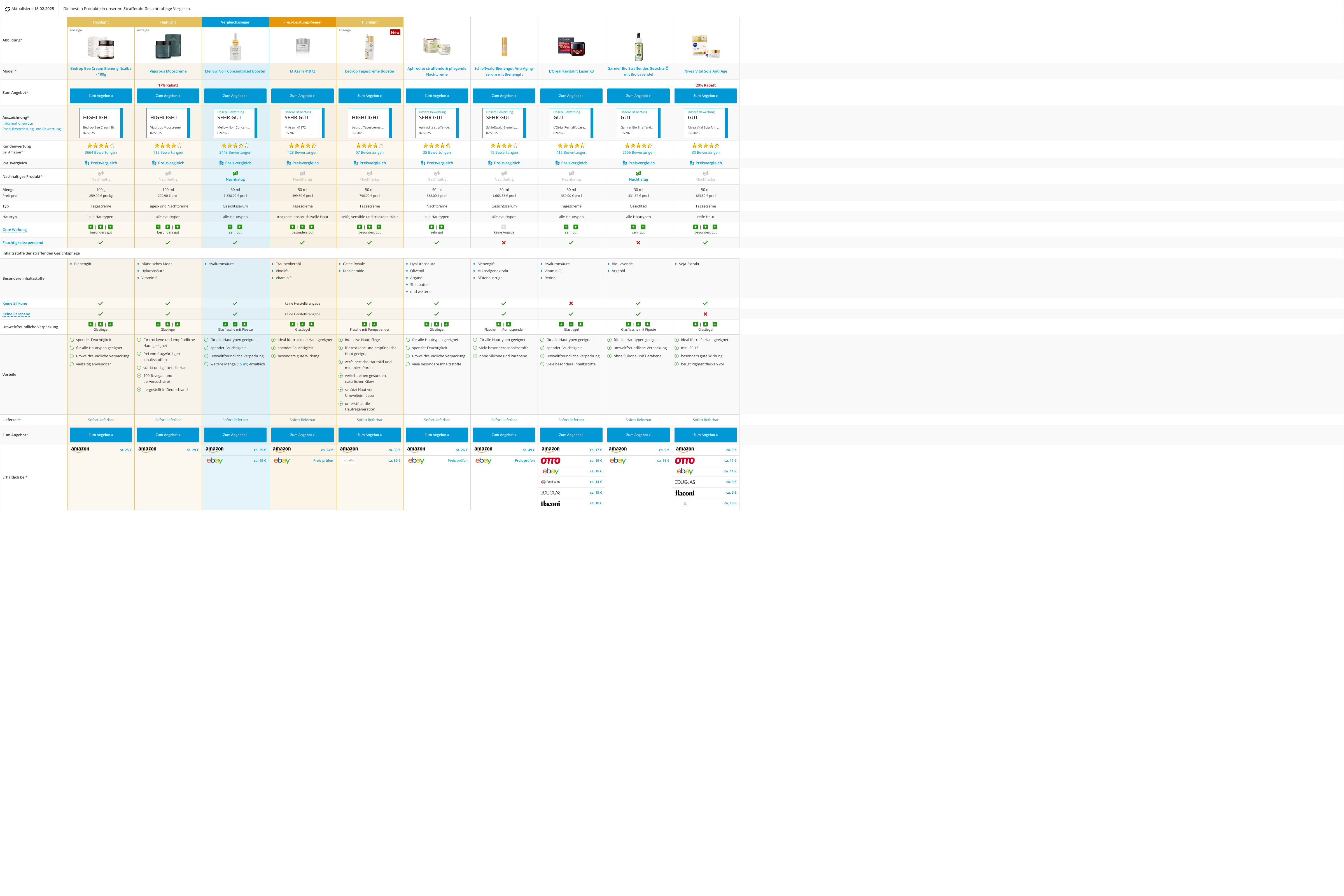1344x896 pixels.
Task: Click the Garnier Bio oil bottle image
Action: point(638,47)
